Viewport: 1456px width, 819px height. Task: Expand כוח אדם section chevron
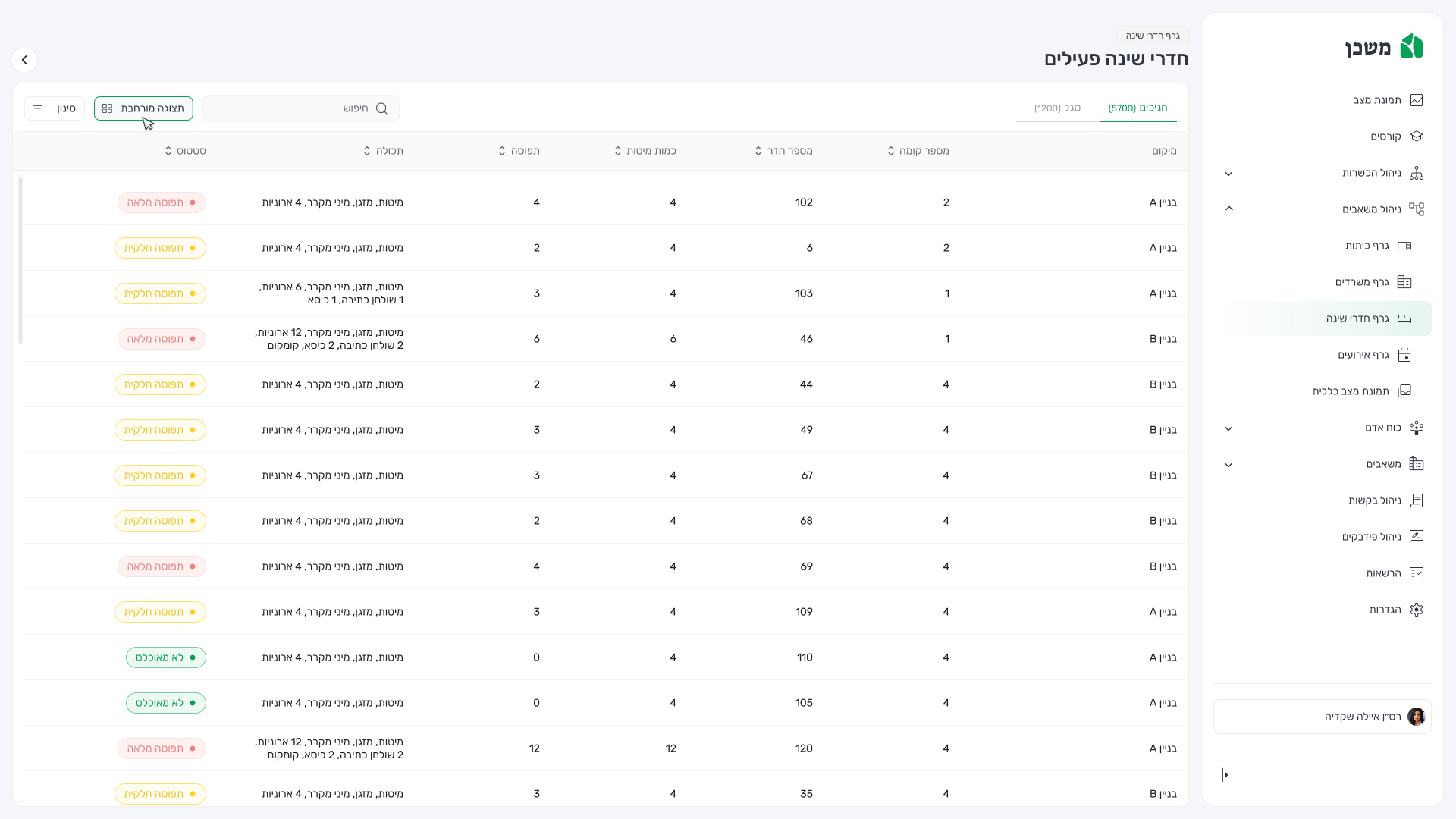pos(1228,428)
